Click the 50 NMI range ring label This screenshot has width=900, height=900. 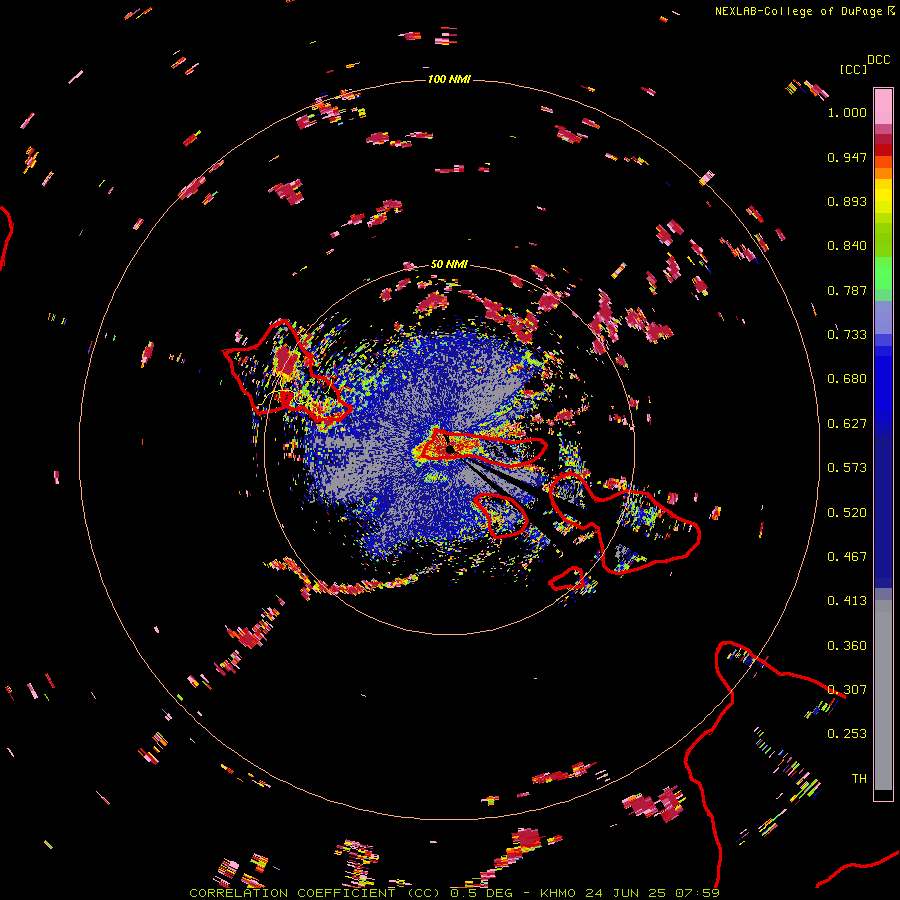pos(449,264)
